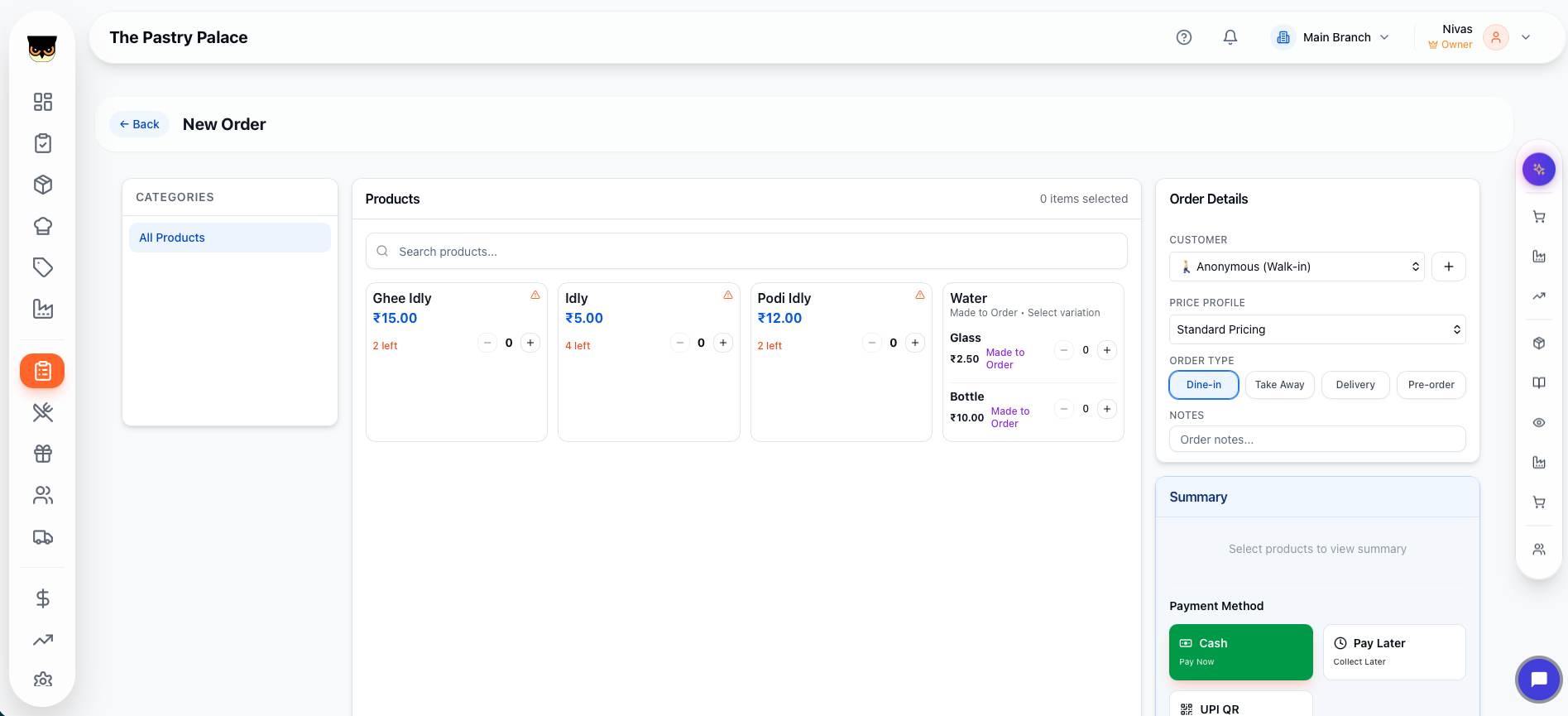This screenshot has height=716, width=1568.
Task: Open the Main Branch dropdown
Action: coord(1334,37)
